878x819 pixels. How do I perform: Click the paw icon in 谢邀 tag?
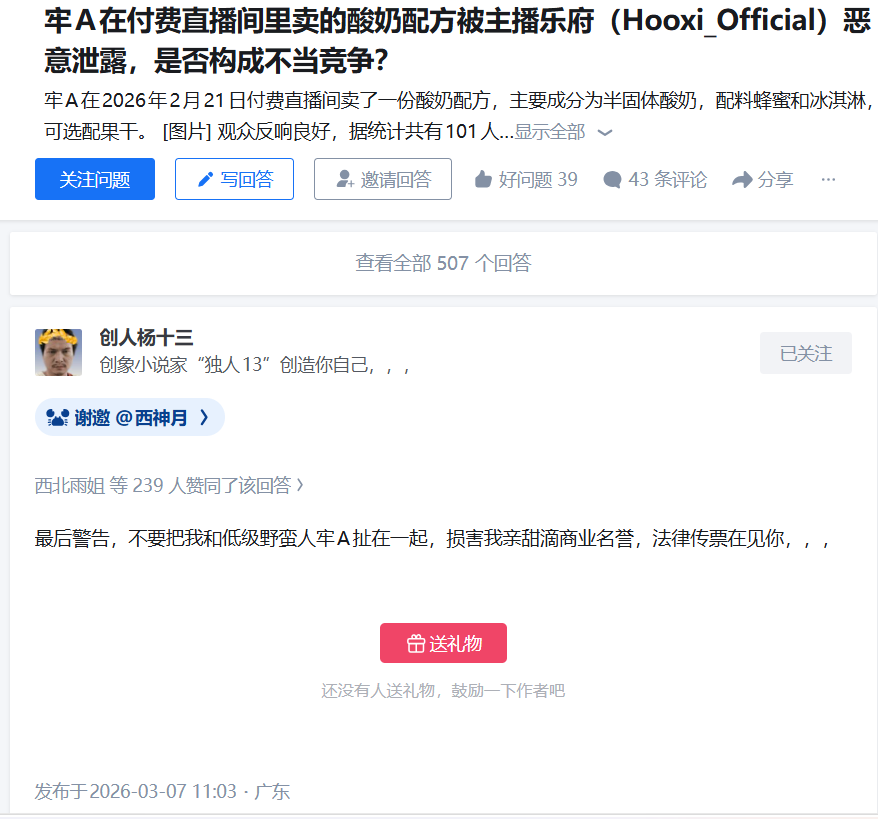click(57, 418)
